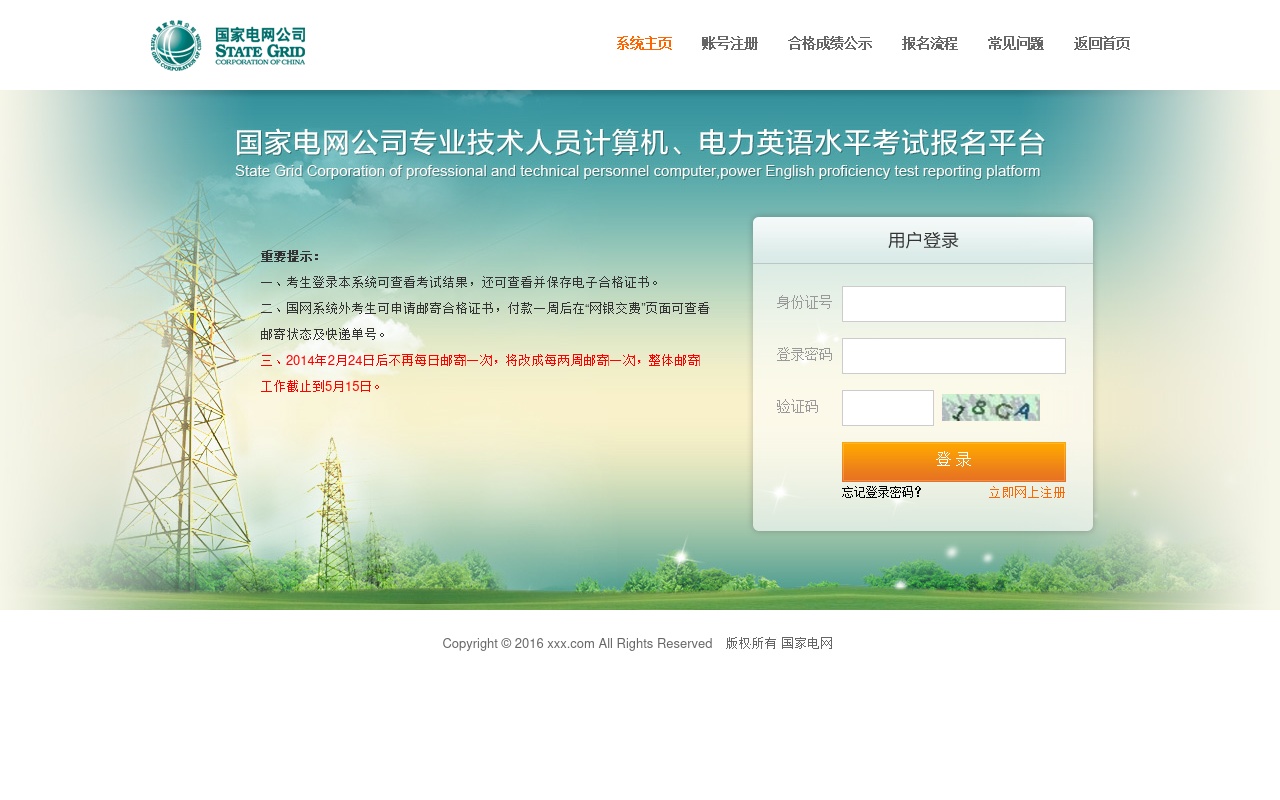Focus the 验证码 input box
Screen dimensions: 1280x800
pyautogui.click(x=888, y=408)
